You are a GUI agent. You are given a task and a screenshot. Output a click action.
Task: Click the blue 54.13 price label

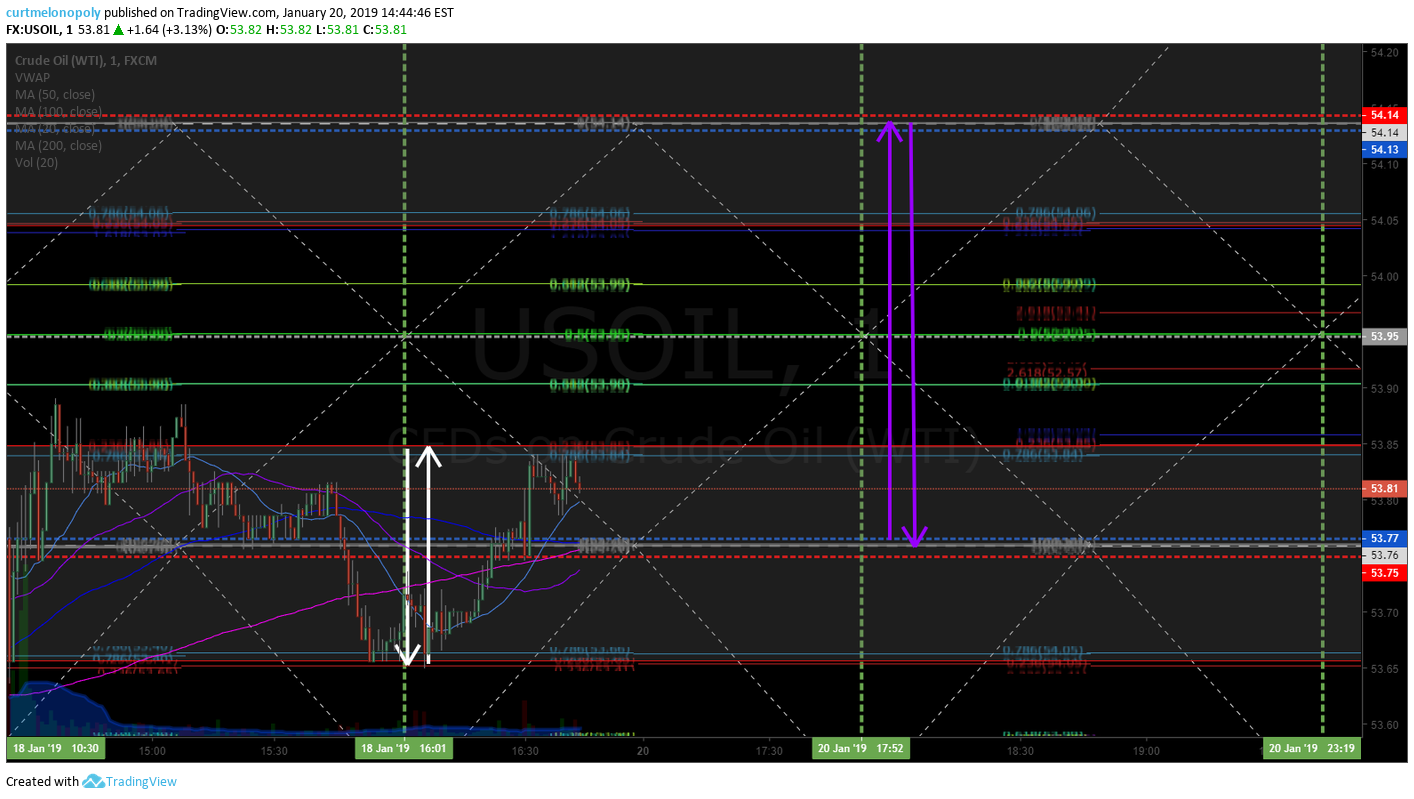coord(1385,150)
